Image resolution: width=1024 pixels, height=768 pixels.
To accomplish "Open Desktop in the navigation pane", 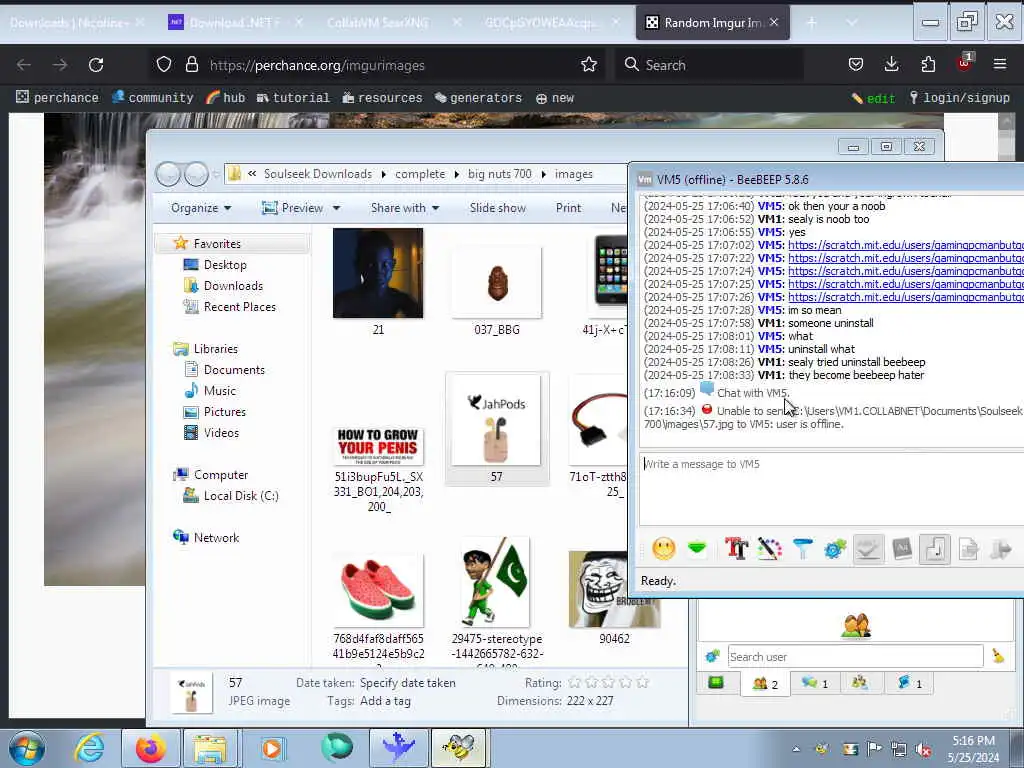I will point(225,264).
